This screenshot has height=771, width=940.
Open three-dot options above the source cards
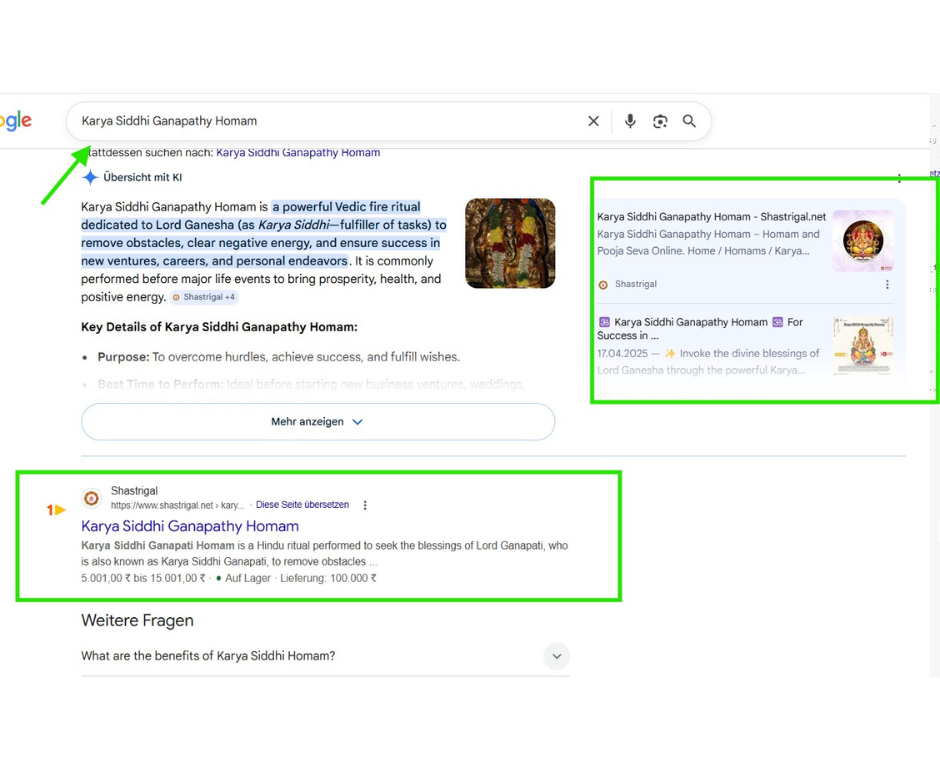tap(899, 177)
